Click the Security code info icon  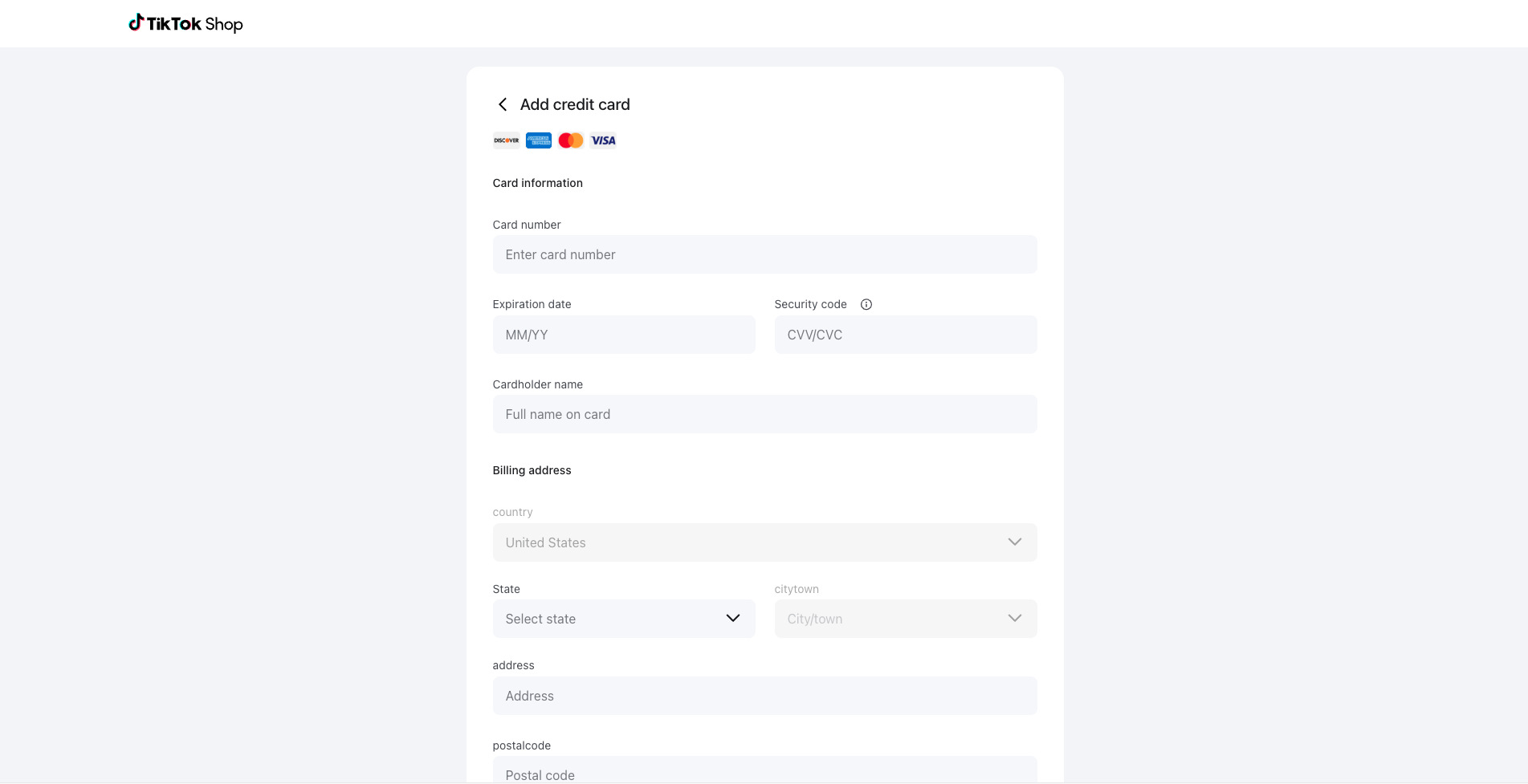pyautogui.click(x=866, y=304)
